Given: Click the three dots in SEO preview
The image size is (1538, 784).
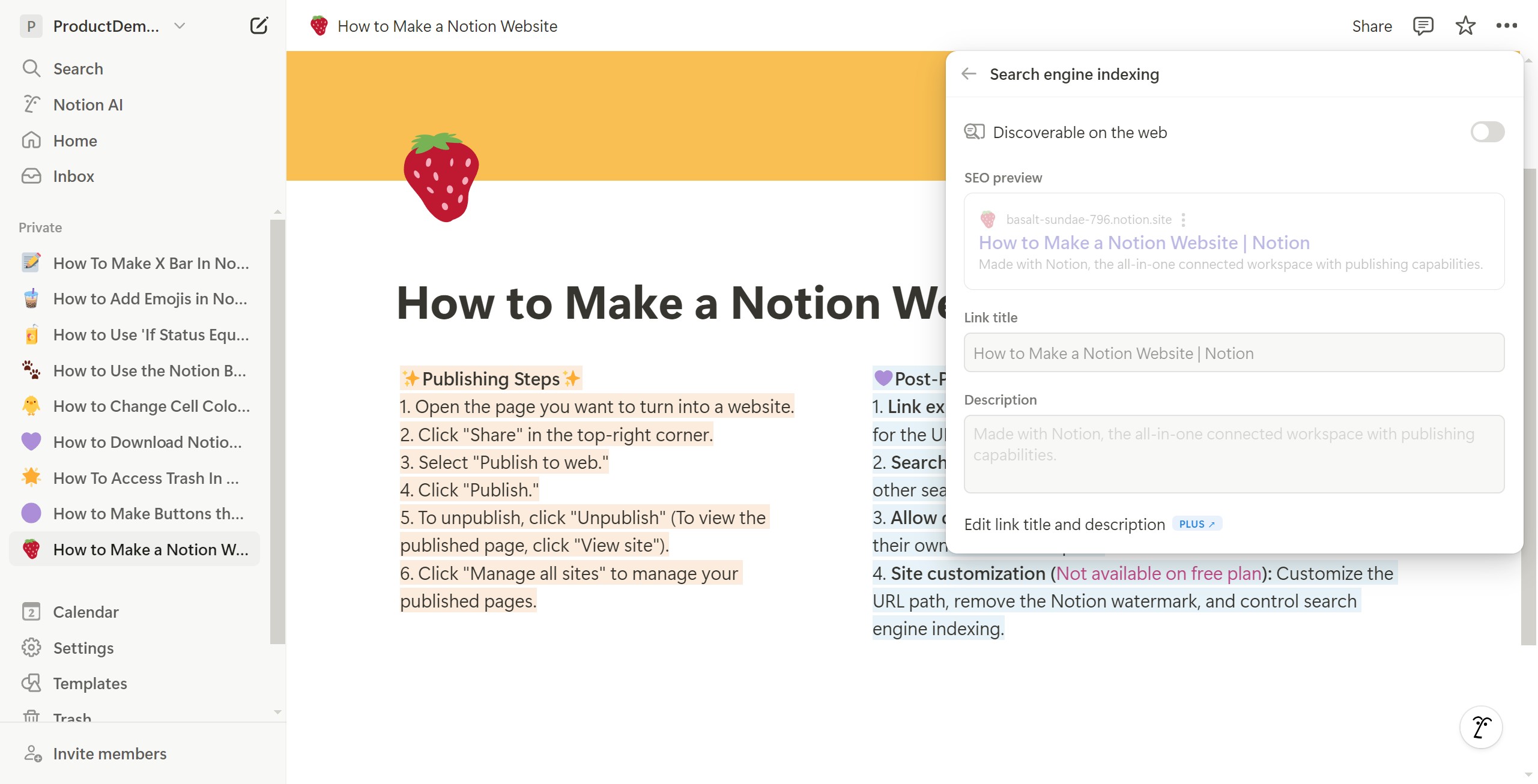Looking at the screenshot, I should click(1183, 220).
